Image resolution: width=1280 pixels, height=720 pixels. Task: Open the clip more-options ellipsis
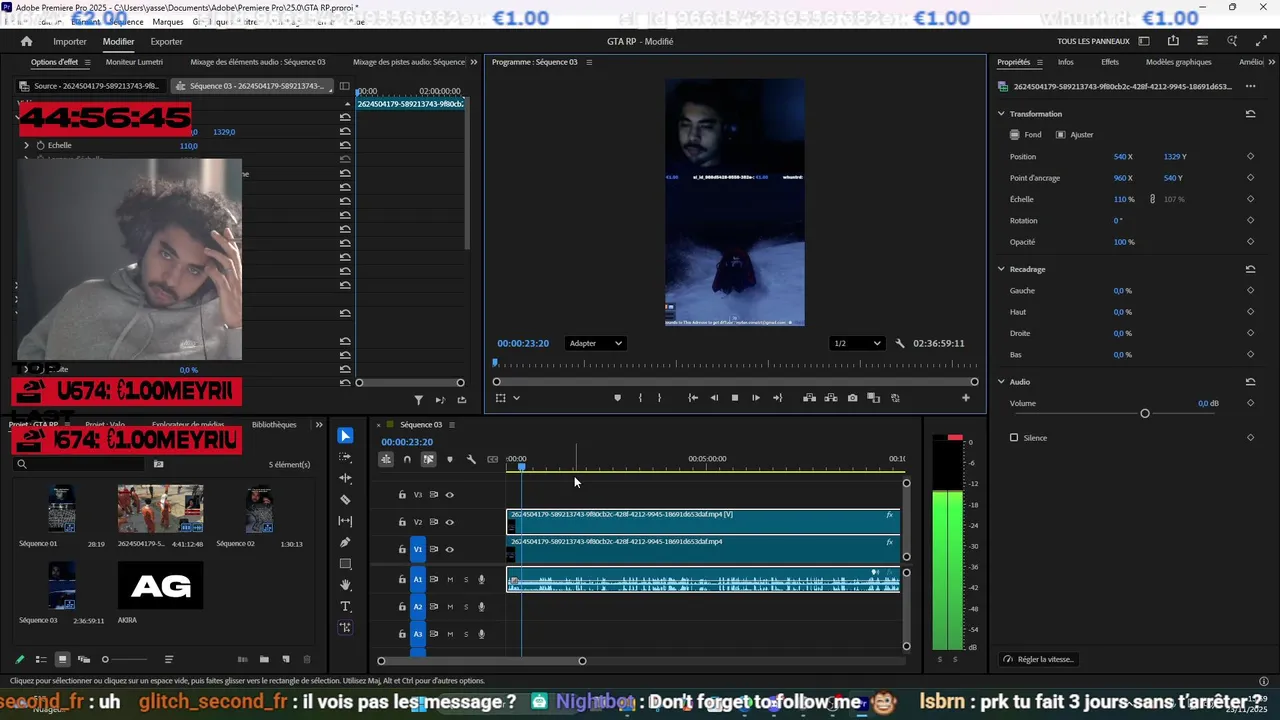[1250, 86]
